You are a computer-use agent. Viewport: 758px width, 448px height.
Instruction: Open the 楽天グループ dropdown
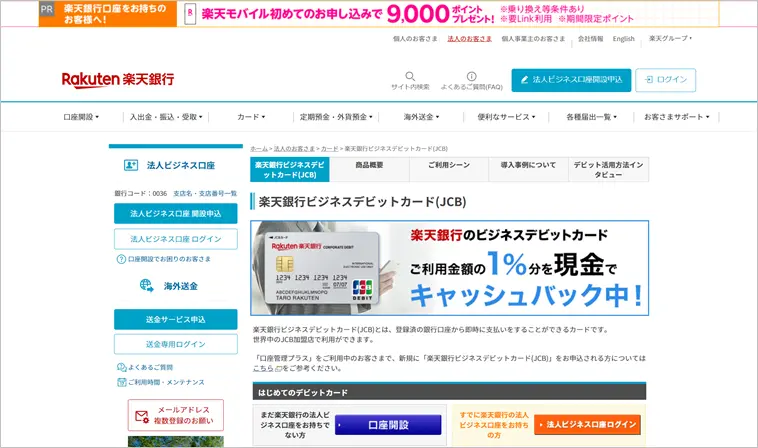point(670,39)
